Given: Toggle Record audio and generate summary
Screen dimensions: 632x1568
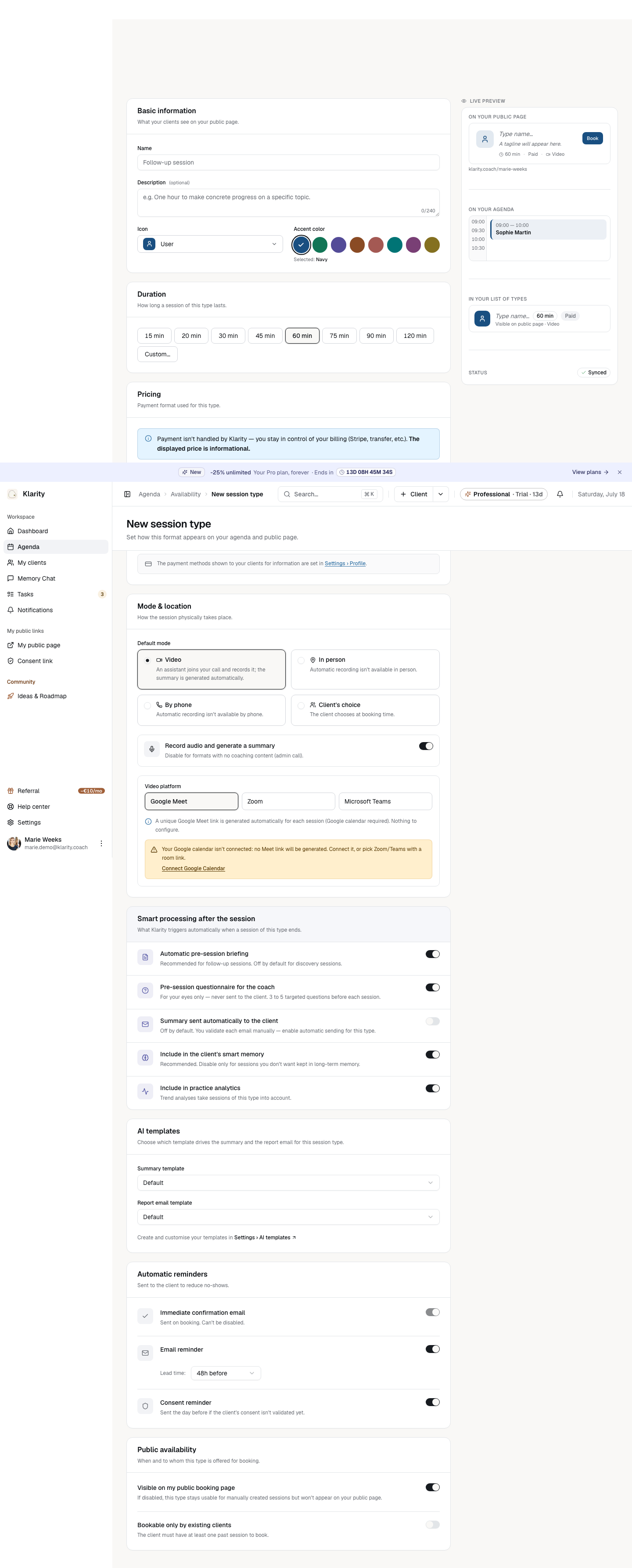Looking at the screenshot, I should click(x=426, y=746).
